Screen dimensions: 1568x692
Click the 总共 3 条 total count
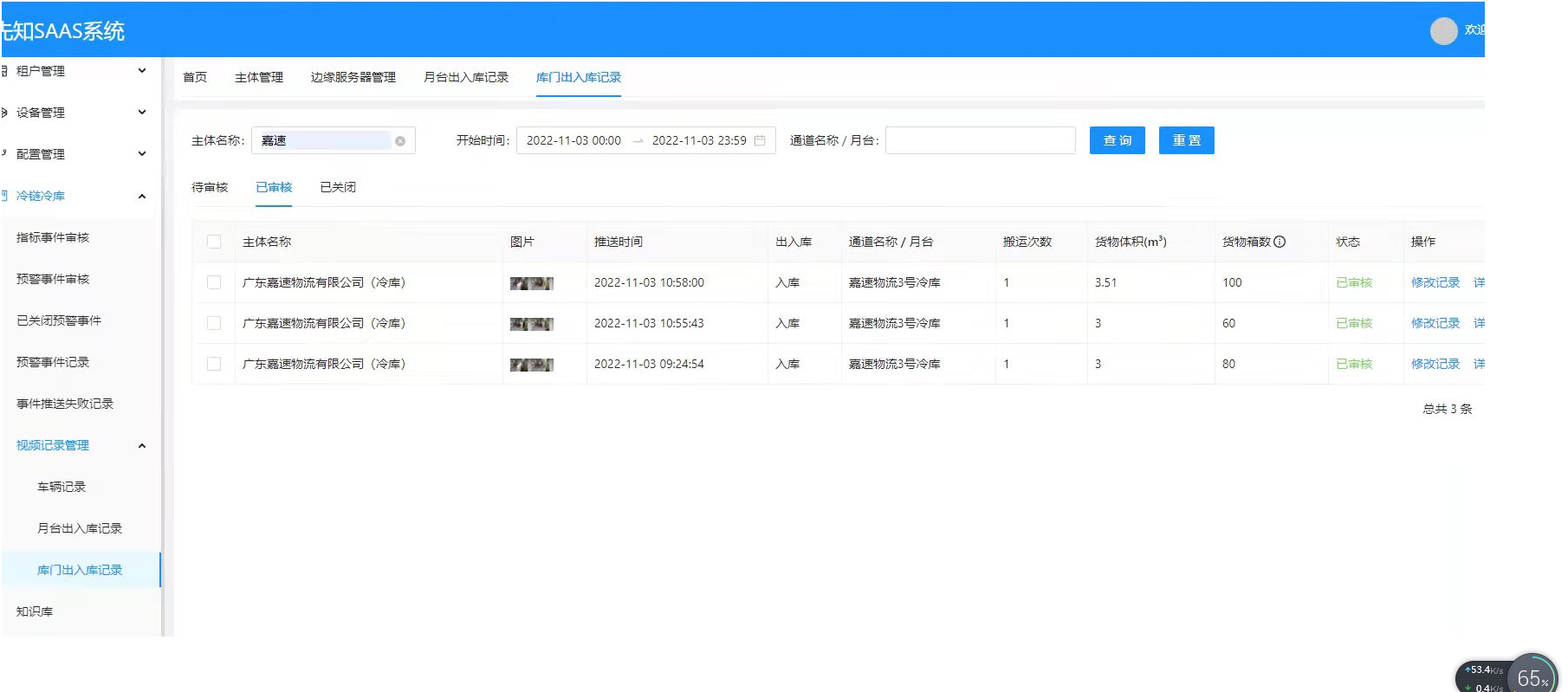click(x=1448, y=409)
